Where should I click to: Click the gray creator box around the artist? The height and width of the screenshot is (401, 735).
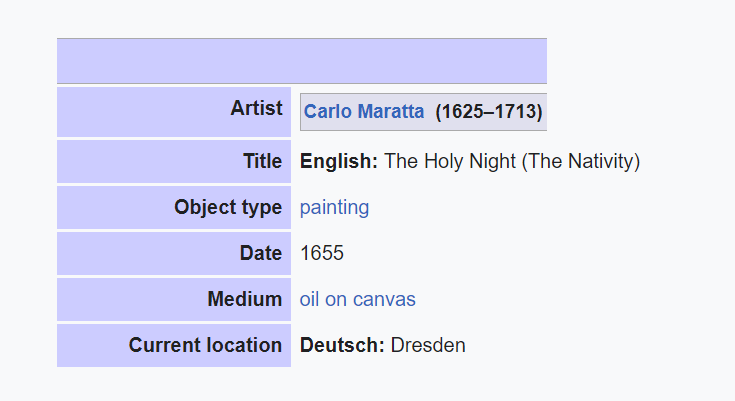[423, 112]
